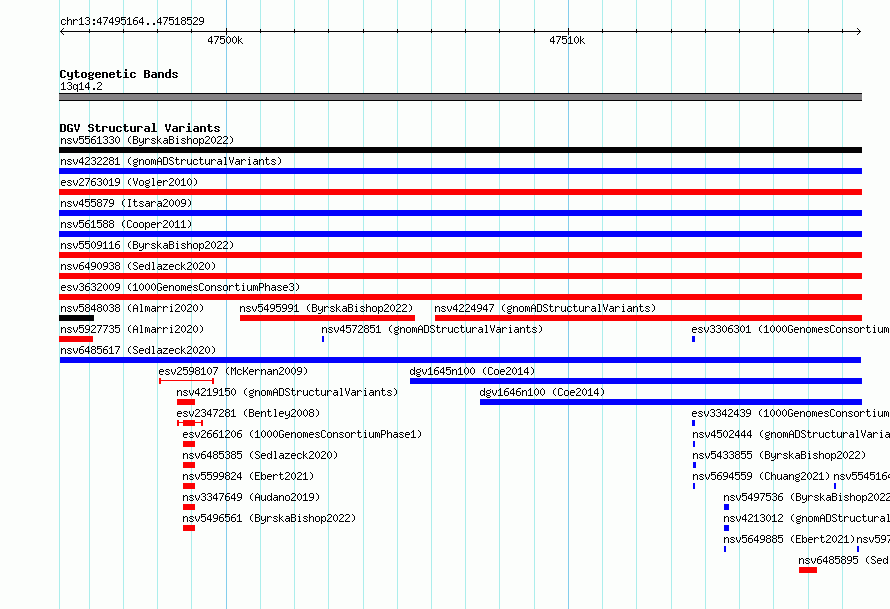Viewport: 890px width, 609px height.
Task: Click the 47510k ruler marker
Action: 567,40
